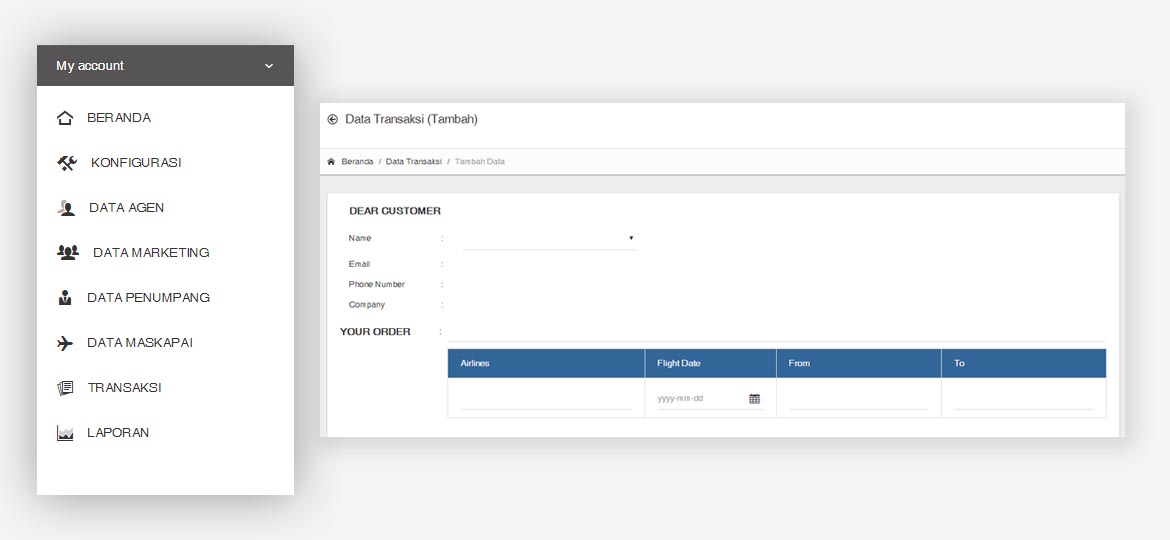
Task: Open the Flight Date calendar picker icon
Action: coord(754,399)
